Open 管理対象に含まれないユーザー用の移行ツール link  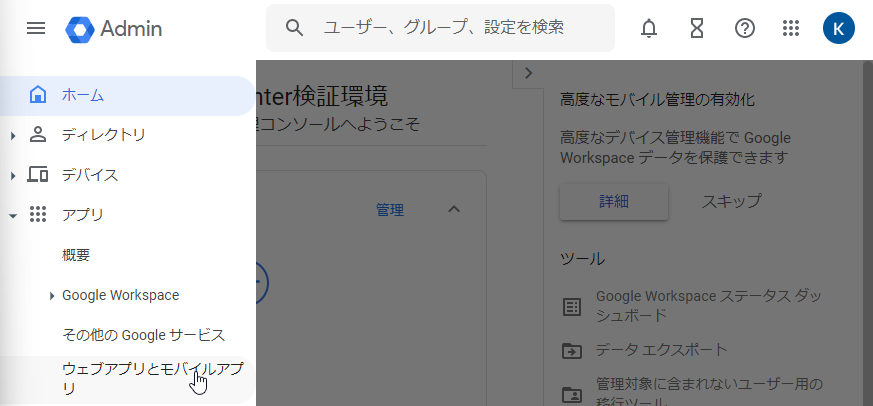pos(709,393)
